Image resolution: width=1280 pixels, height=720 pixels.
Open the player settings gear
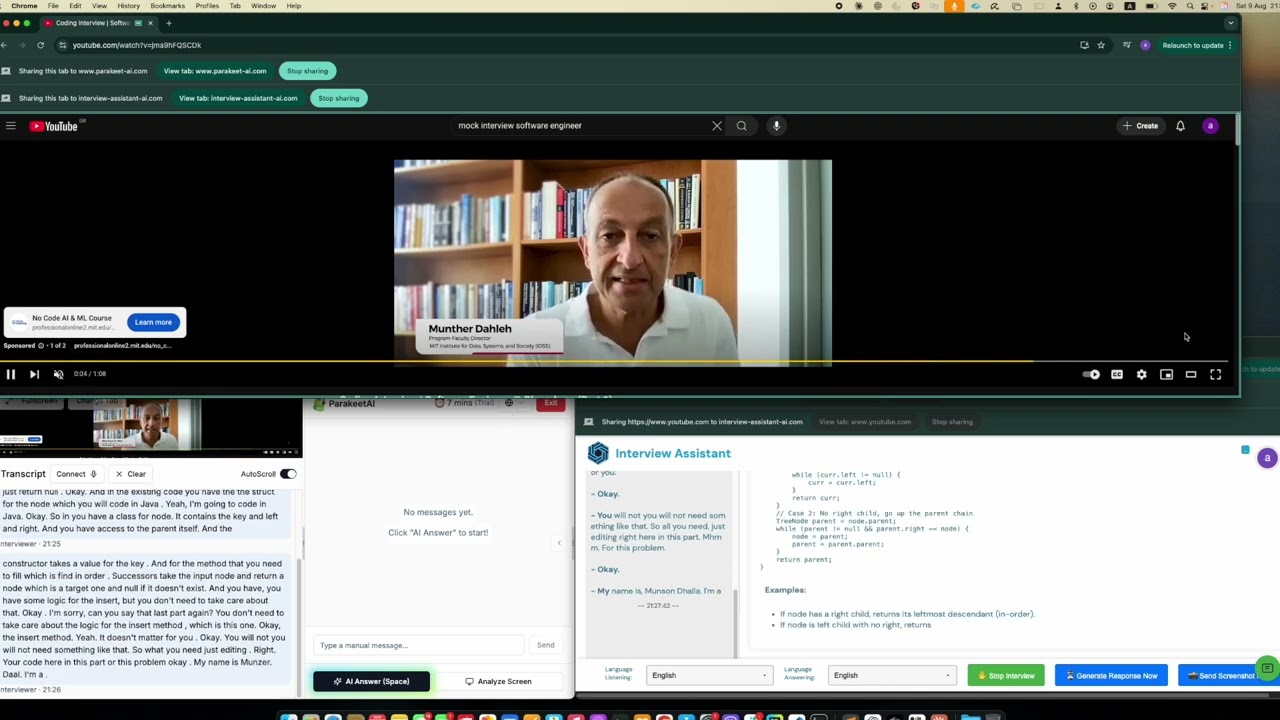coord(1141,375)
